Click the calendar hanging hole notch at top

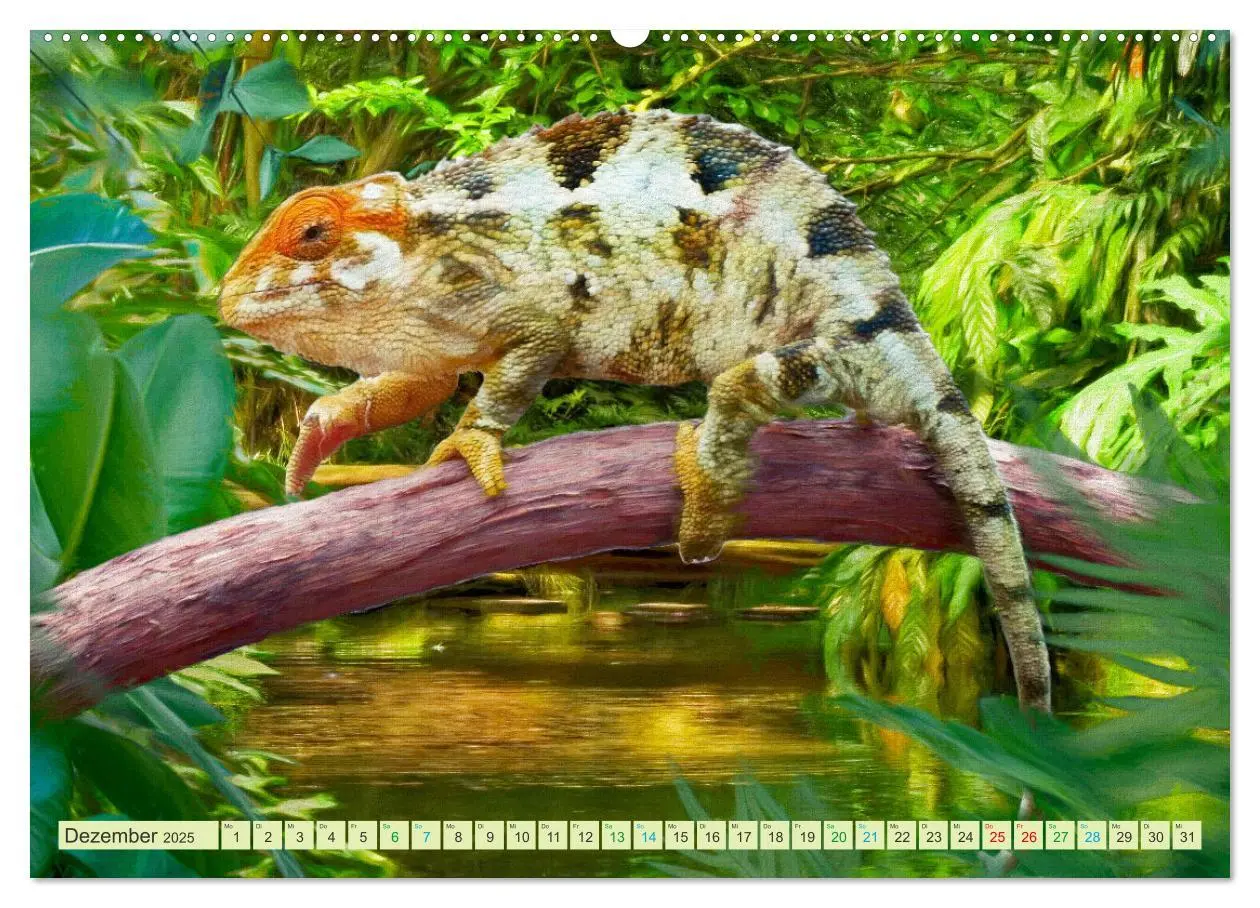630,37
